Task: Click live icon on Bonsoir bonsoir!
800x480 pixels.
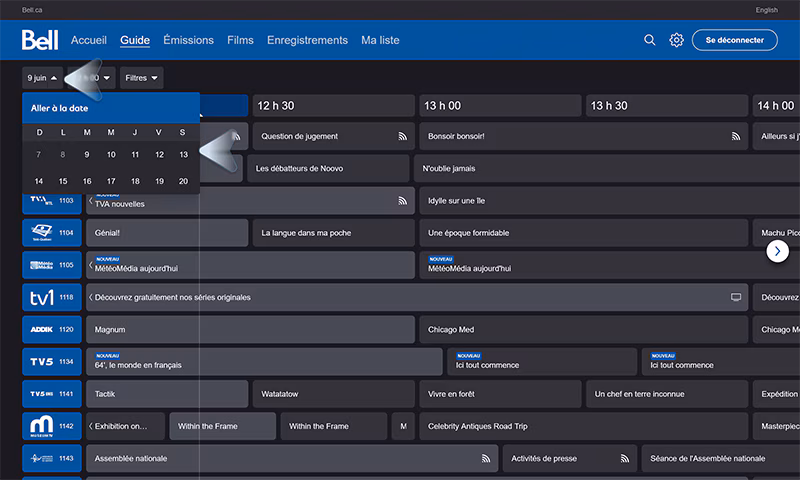Action: [x=736, y=136]
